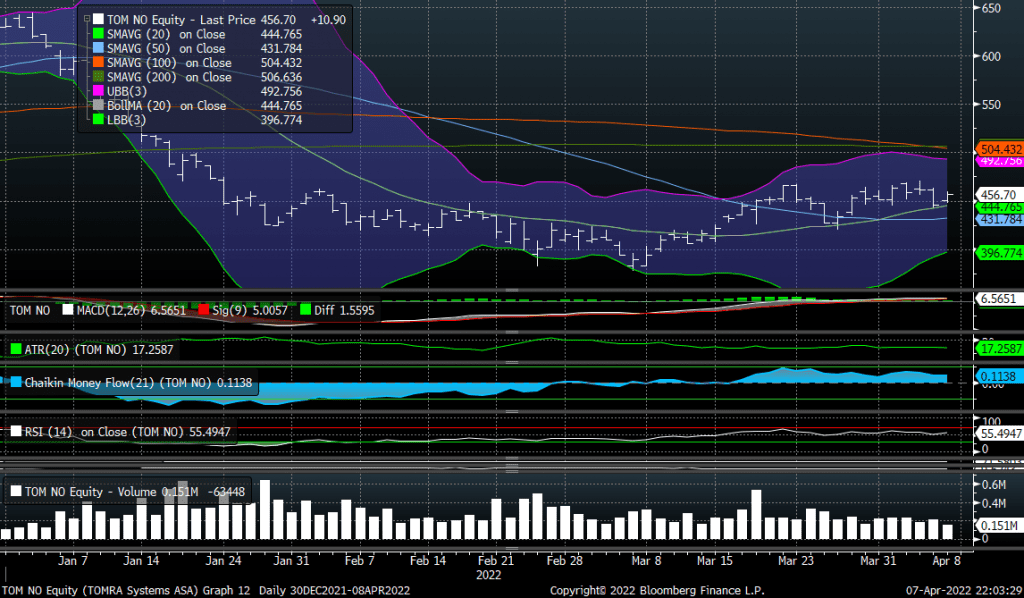Click the green ATR(20) legend swatch

(x=16, y=349)
